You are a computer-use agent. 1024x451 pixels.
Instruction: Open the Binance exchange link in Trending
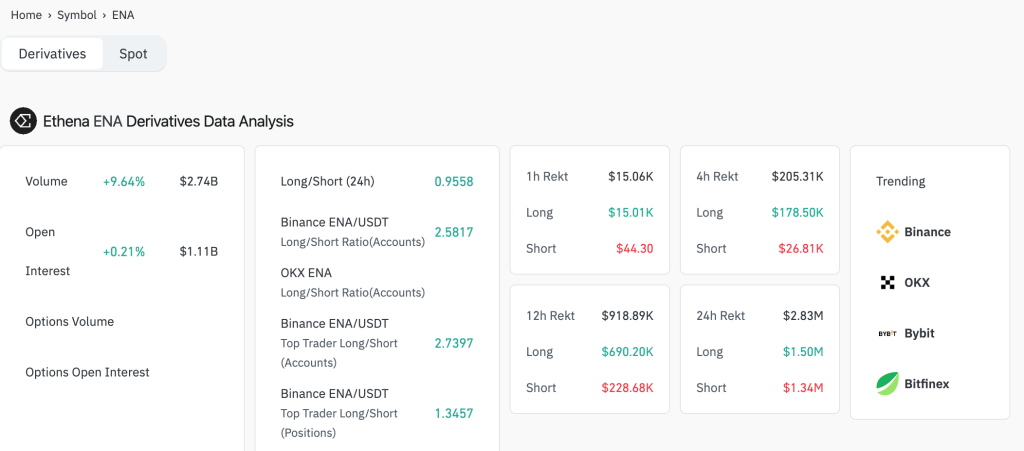927,232
